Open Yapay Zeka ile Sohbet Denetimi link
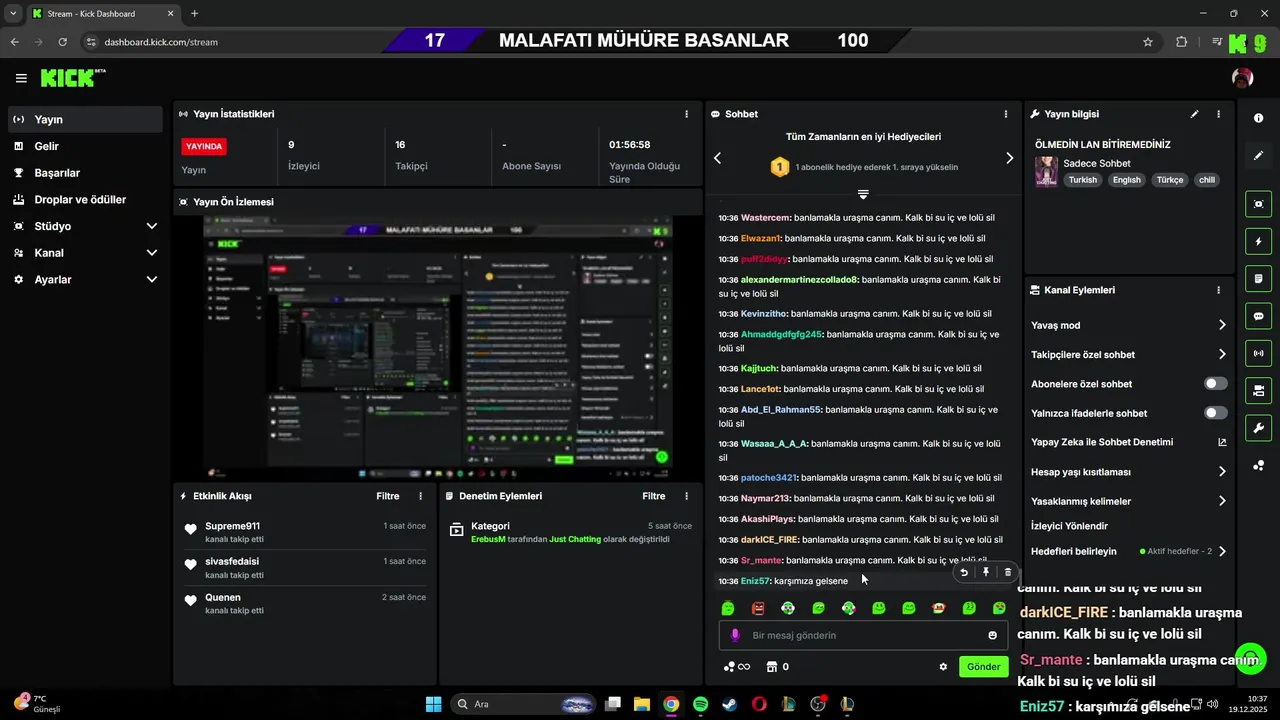Screen dimensions: 1280x720 pyautogui.click(x=1129, y=442)
